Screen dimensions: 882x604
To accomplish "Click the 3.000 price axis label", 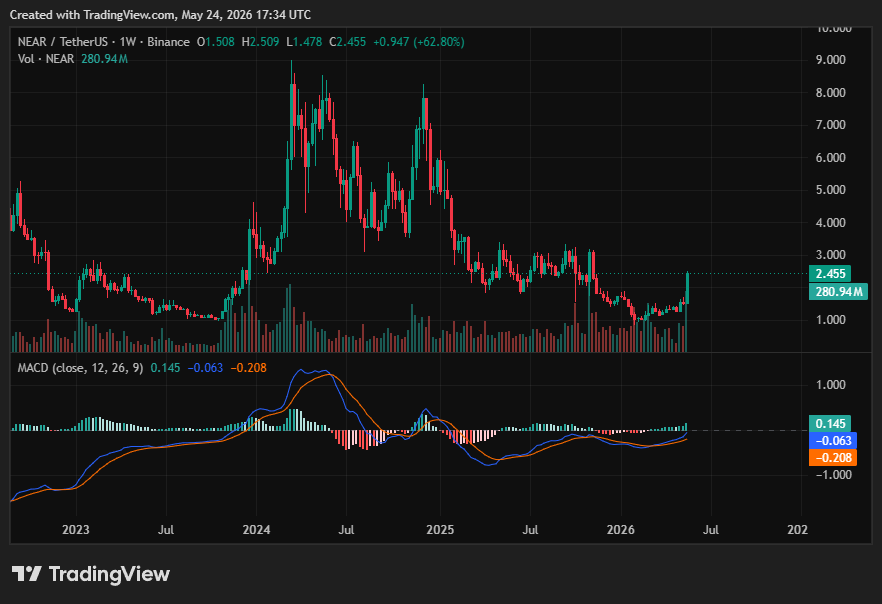I will point(830,255).
